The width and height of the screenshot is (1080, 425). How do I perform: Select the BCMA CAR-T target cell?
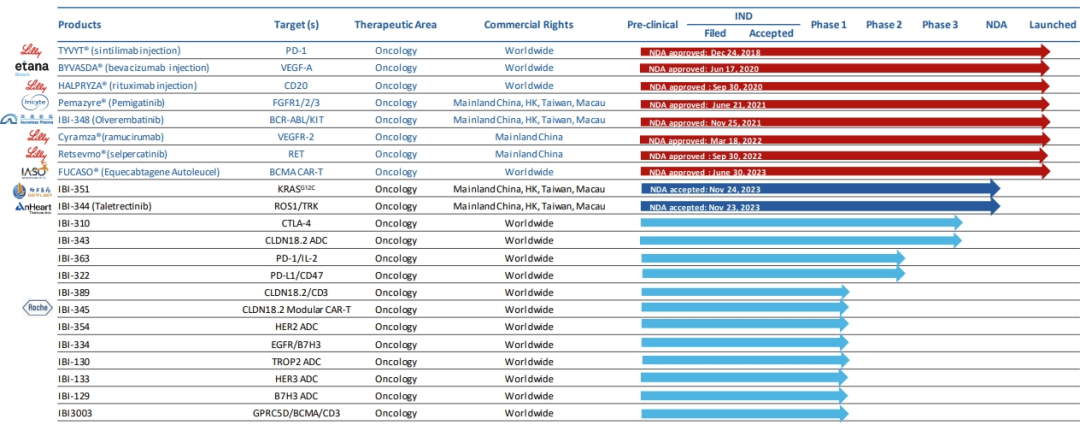pos(296,171)
